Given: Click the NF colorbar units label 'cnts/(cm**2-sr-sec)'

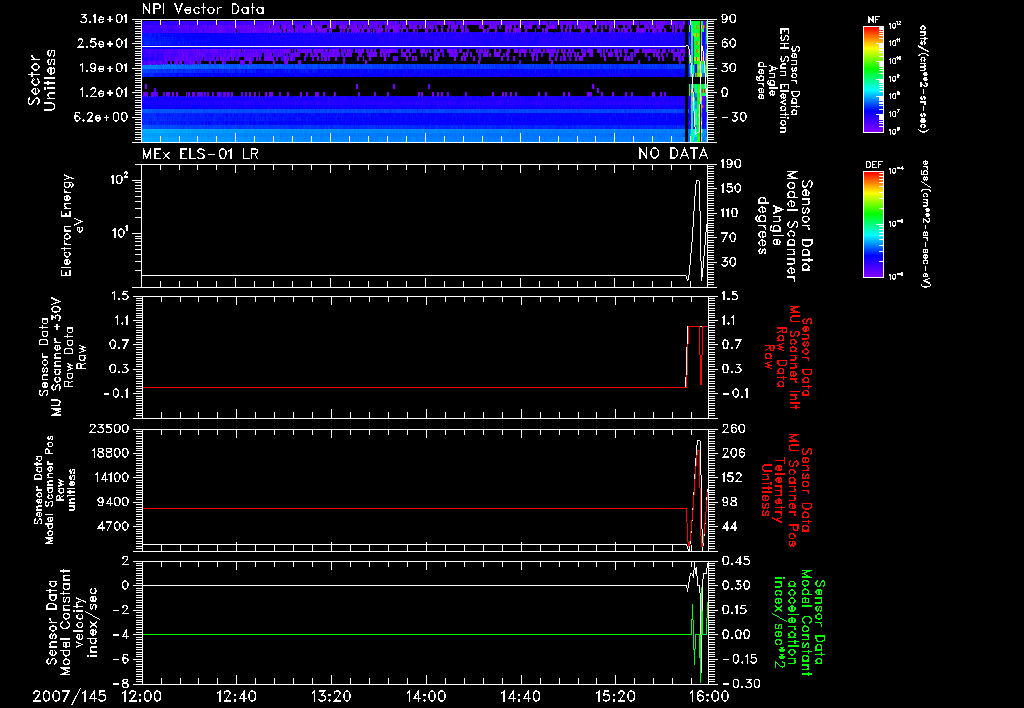Looking at the screenshot, I should 923,78.
